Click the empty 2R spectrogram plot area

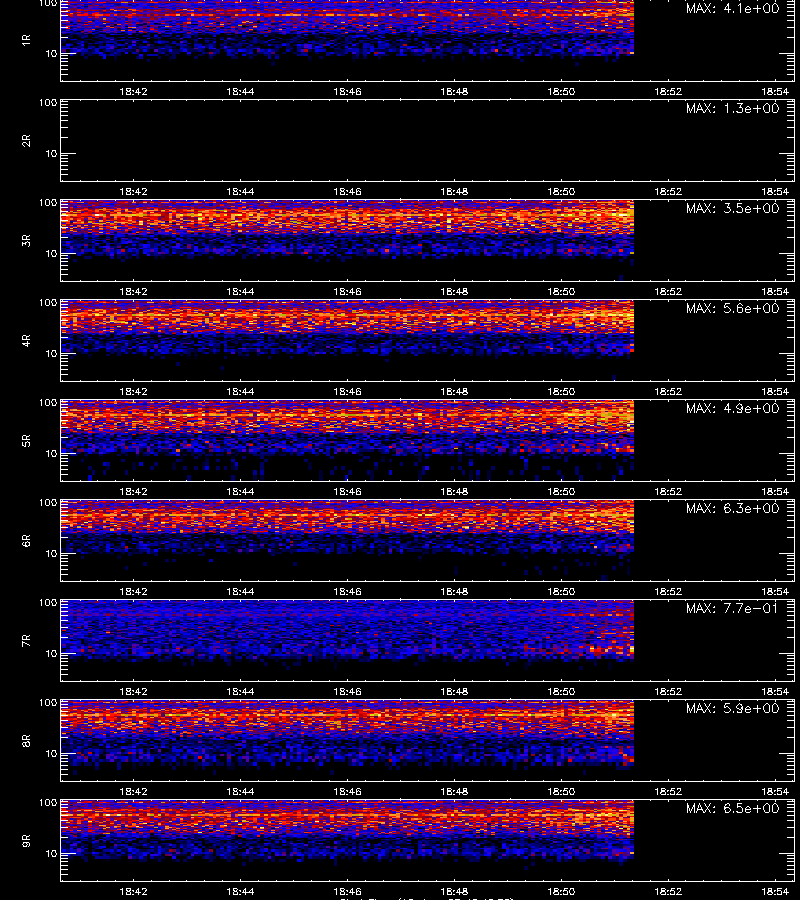click(428, 141)
